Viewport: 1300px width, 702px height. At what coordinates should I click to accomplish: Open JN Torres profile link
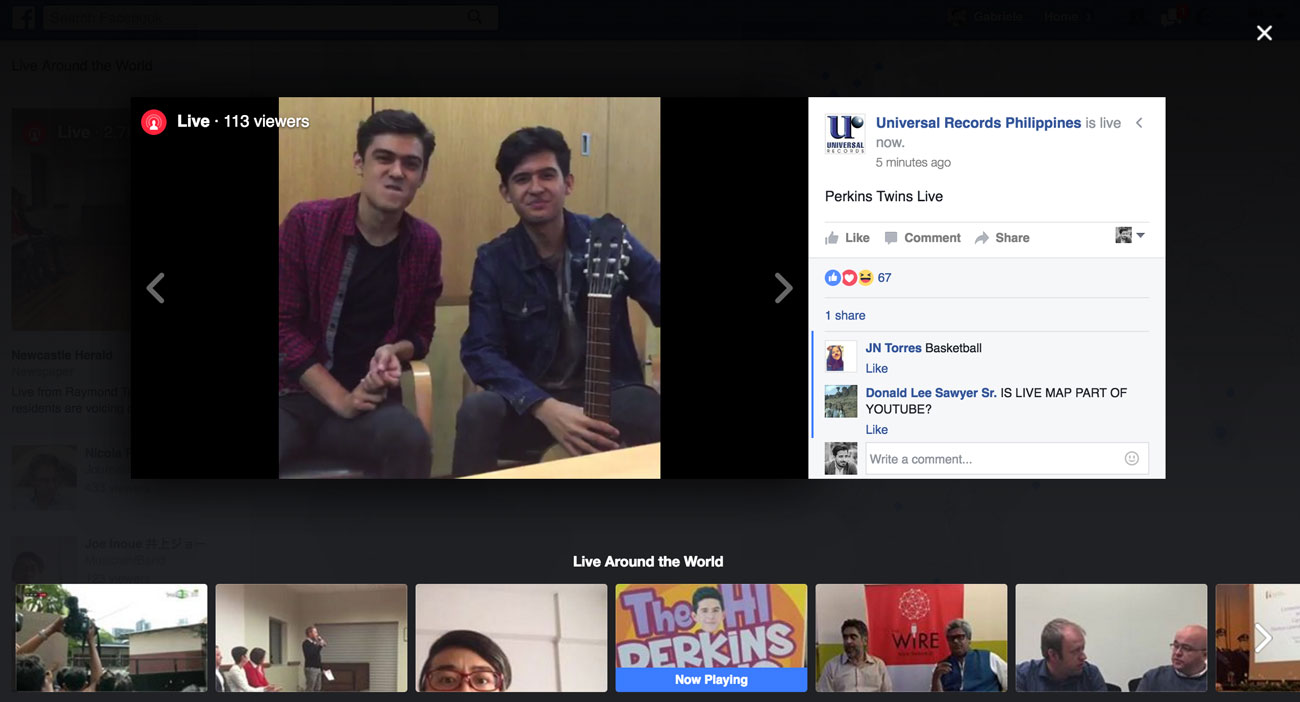893,348
